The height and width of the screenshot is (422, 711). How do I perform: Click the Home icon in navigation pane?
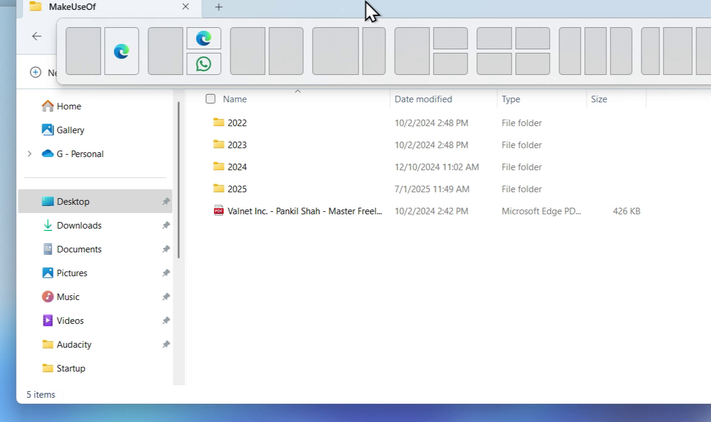point(48,106)
